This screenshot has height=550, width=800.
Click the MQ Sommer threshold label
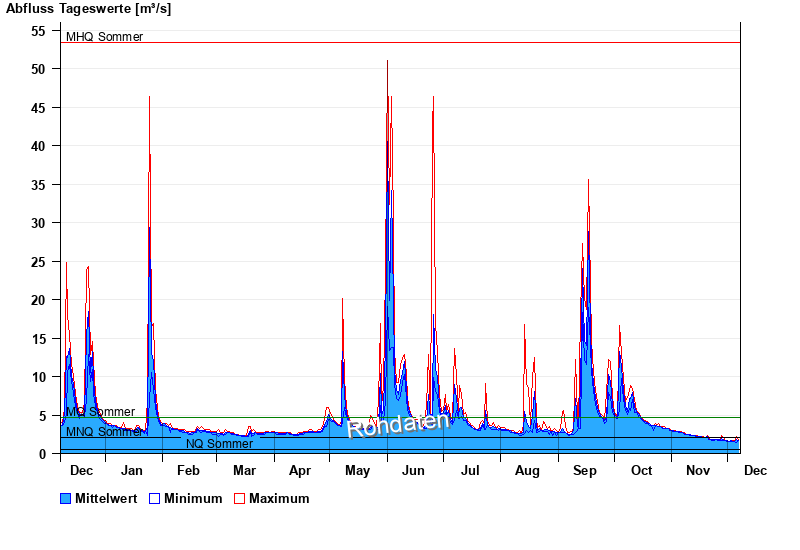(x=100, y=412)
